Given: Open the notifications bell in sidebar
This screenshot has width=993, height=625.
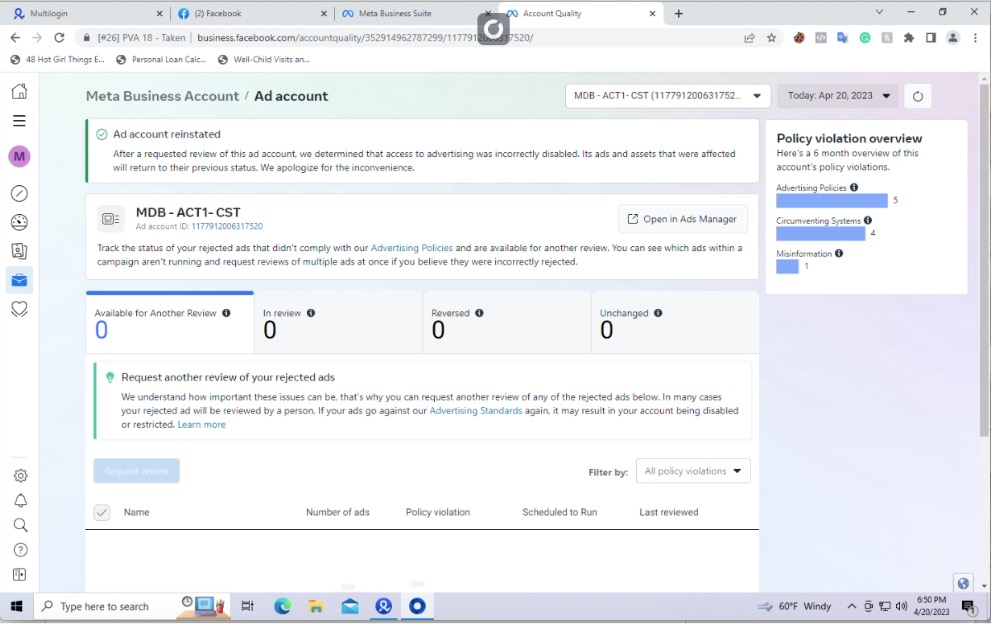Looking at the screenshot, I should 20,501.
